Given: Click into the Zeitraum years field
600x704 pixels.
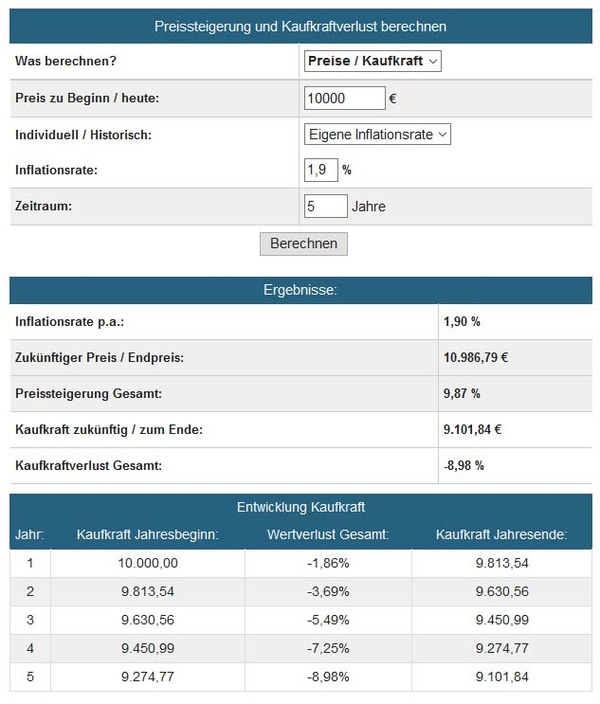Looking at the screenshot, I should click(x=326, y=206).
